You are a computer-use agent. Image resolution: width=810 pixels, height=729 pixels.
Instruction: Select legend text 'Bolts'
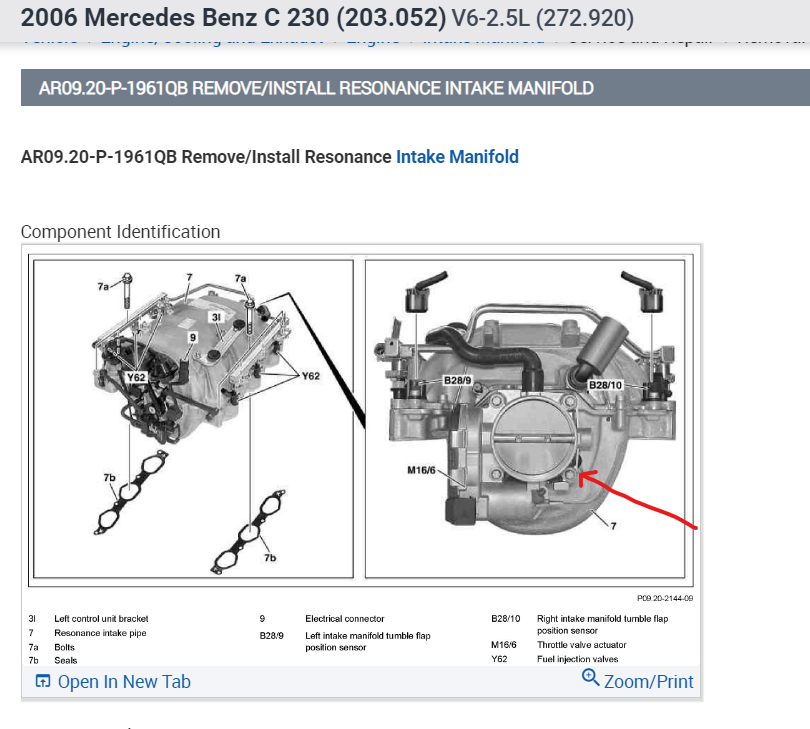[x=65, y=647]
